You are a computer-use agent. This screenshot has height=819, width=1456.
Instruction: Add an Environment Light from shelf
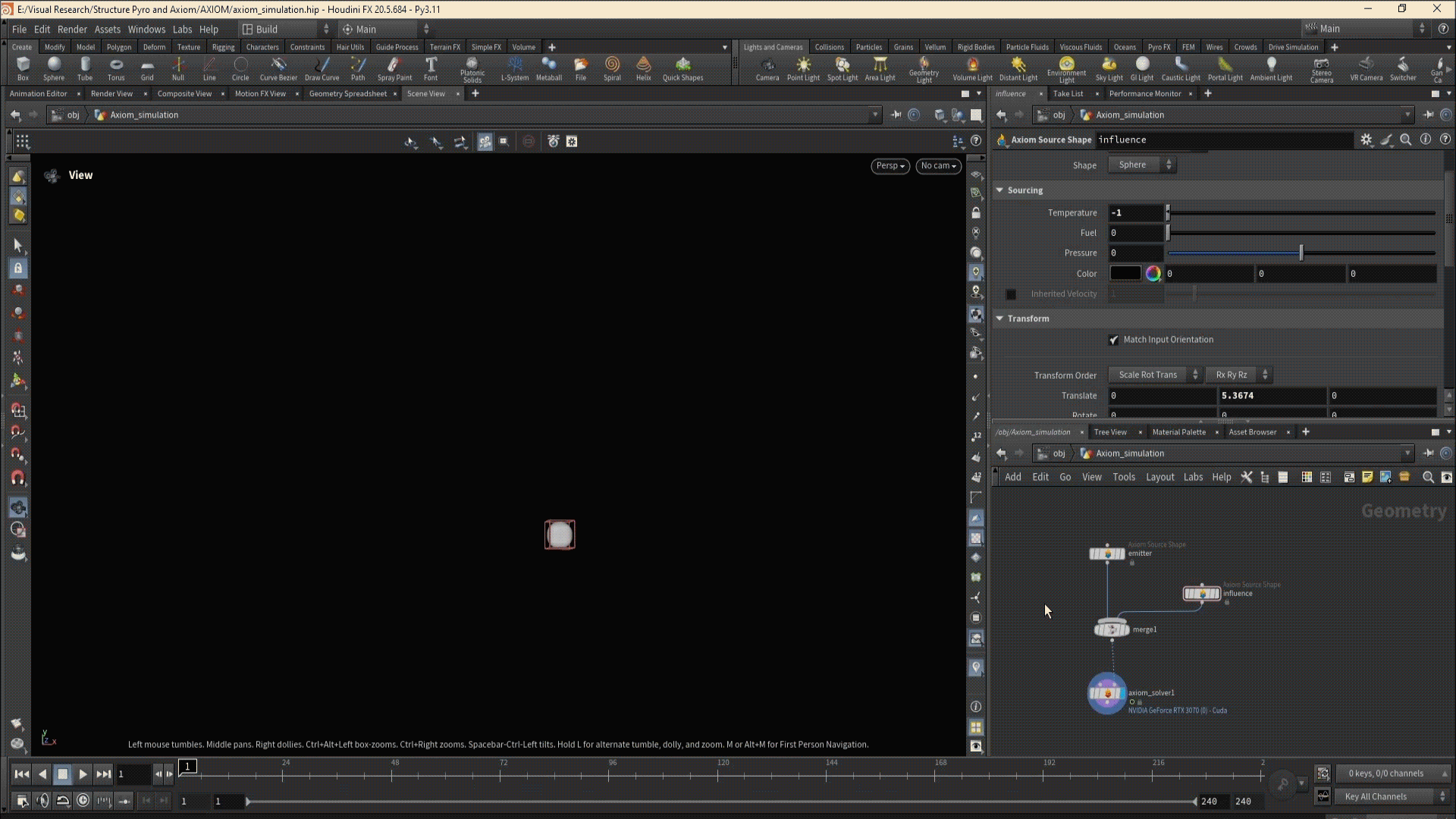[x=1066, y=68]
